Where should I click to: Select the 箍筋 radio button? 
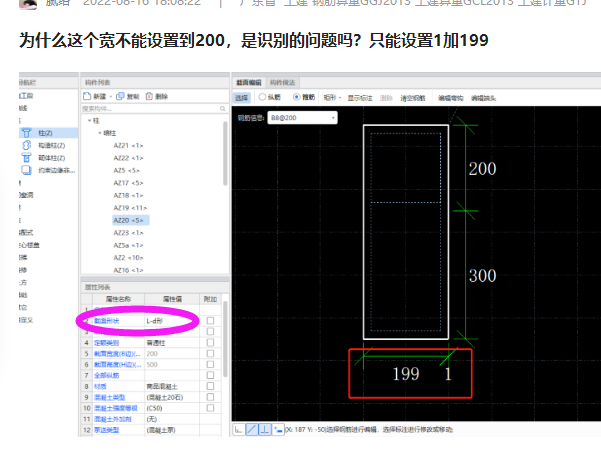(296, 97)
